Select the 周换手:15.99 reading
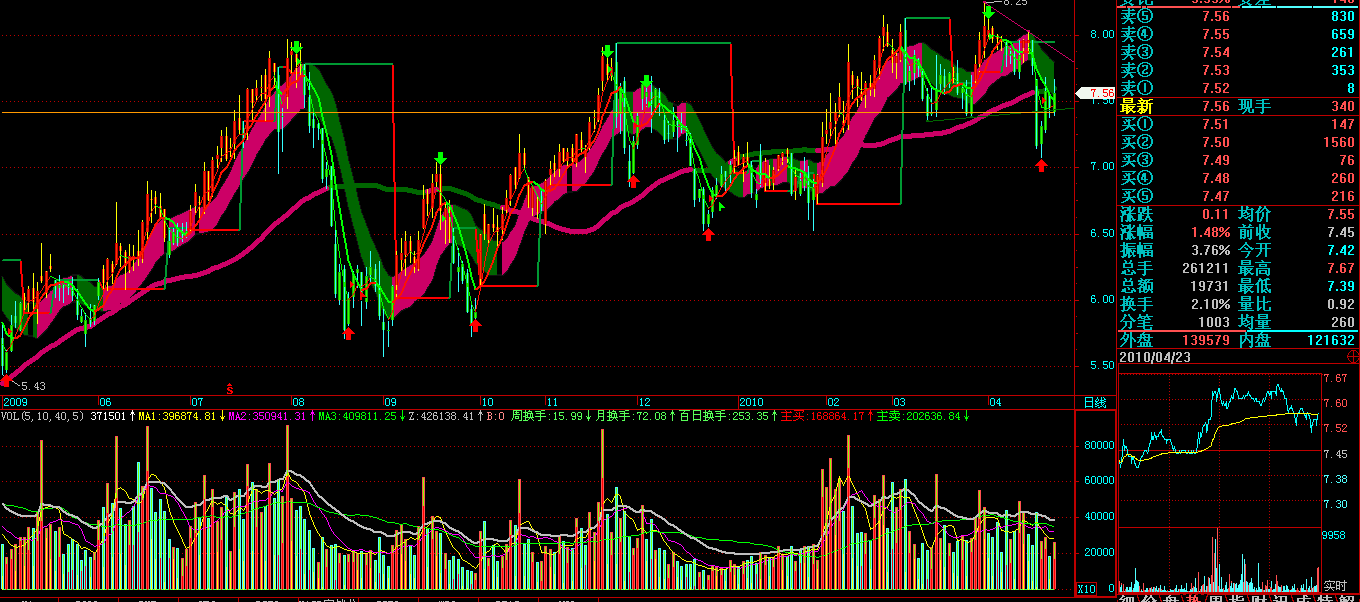Screen dimensions: 1360x602 point(547,416)
